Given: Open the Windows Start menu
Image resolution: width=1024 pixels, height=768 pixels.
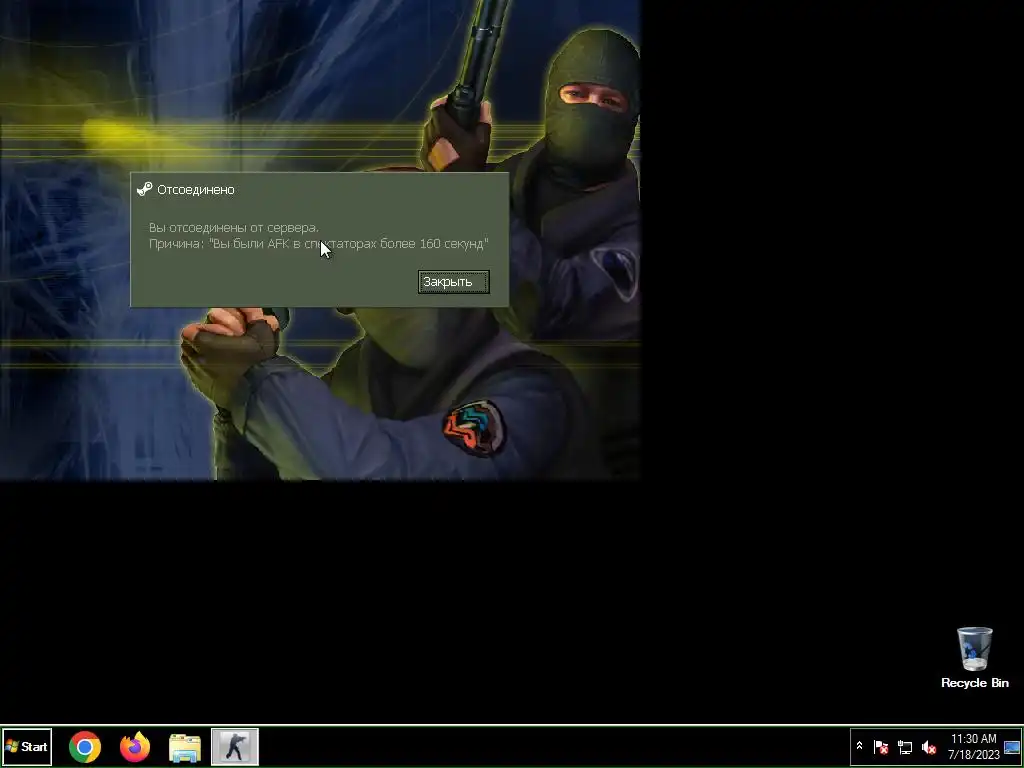Looking at the screenshot, I should pos(27,746).
